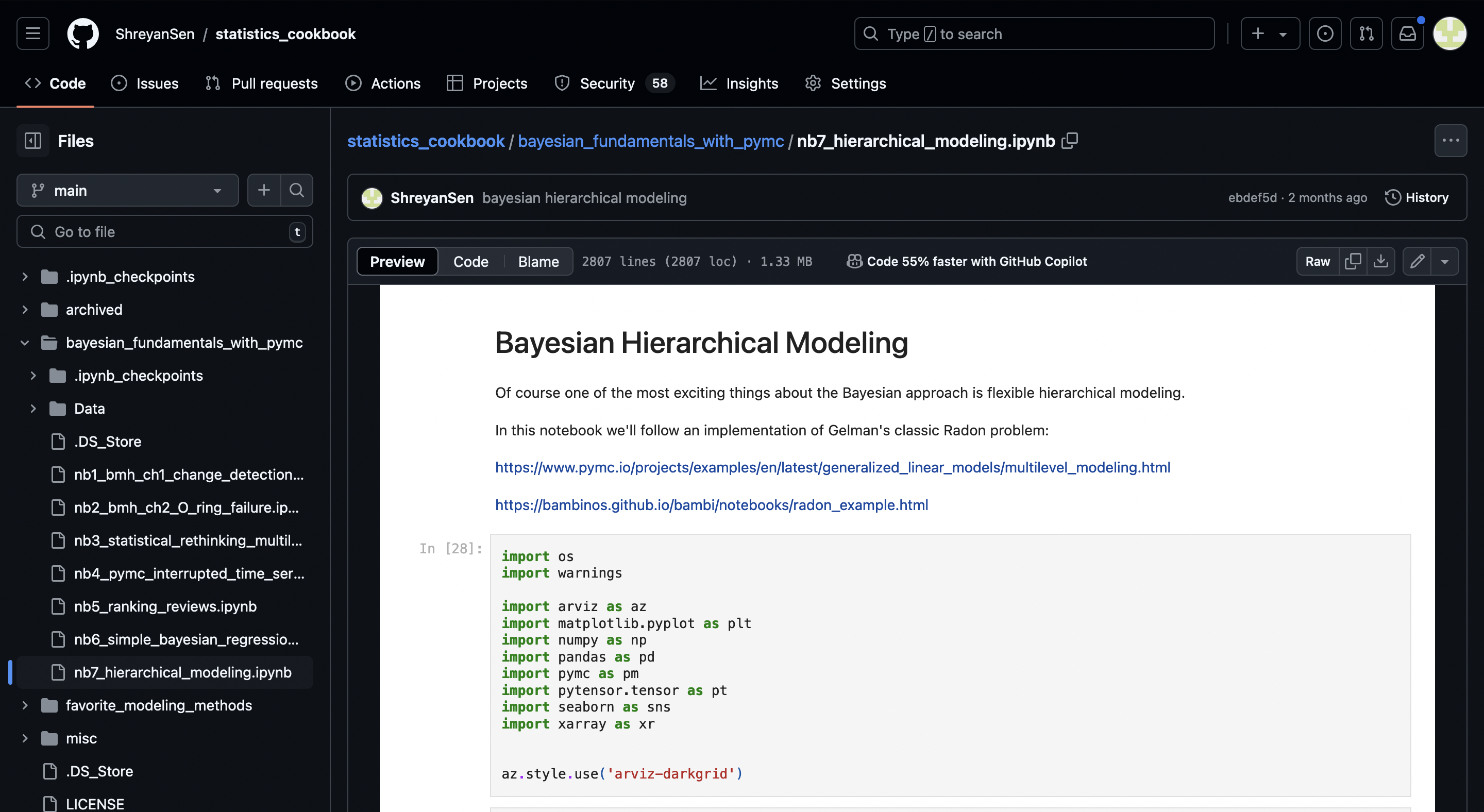This screenshot has width=1484, height=812.
Task: Copy raw file contents icon
Action: pos(1353,261)
